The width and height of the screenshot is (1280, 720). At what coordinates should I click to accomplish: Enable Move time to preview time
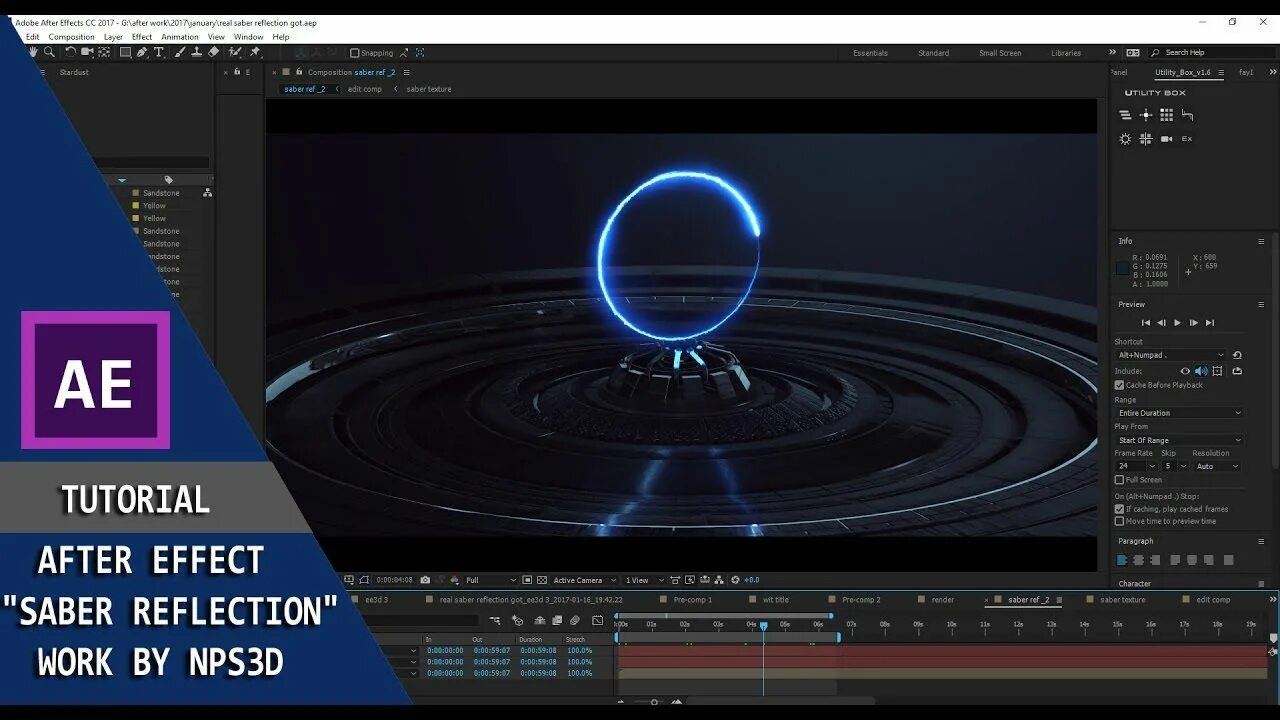tap(1119, 521)
